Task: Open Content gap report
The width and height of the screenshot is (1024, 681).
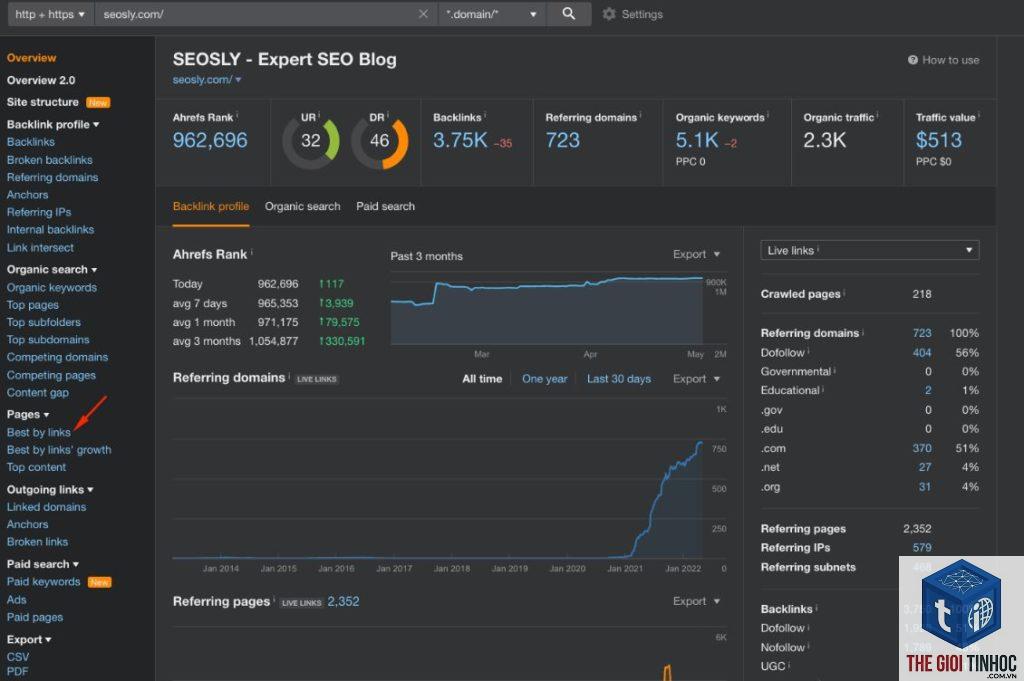Action: (x=37, y=392)
